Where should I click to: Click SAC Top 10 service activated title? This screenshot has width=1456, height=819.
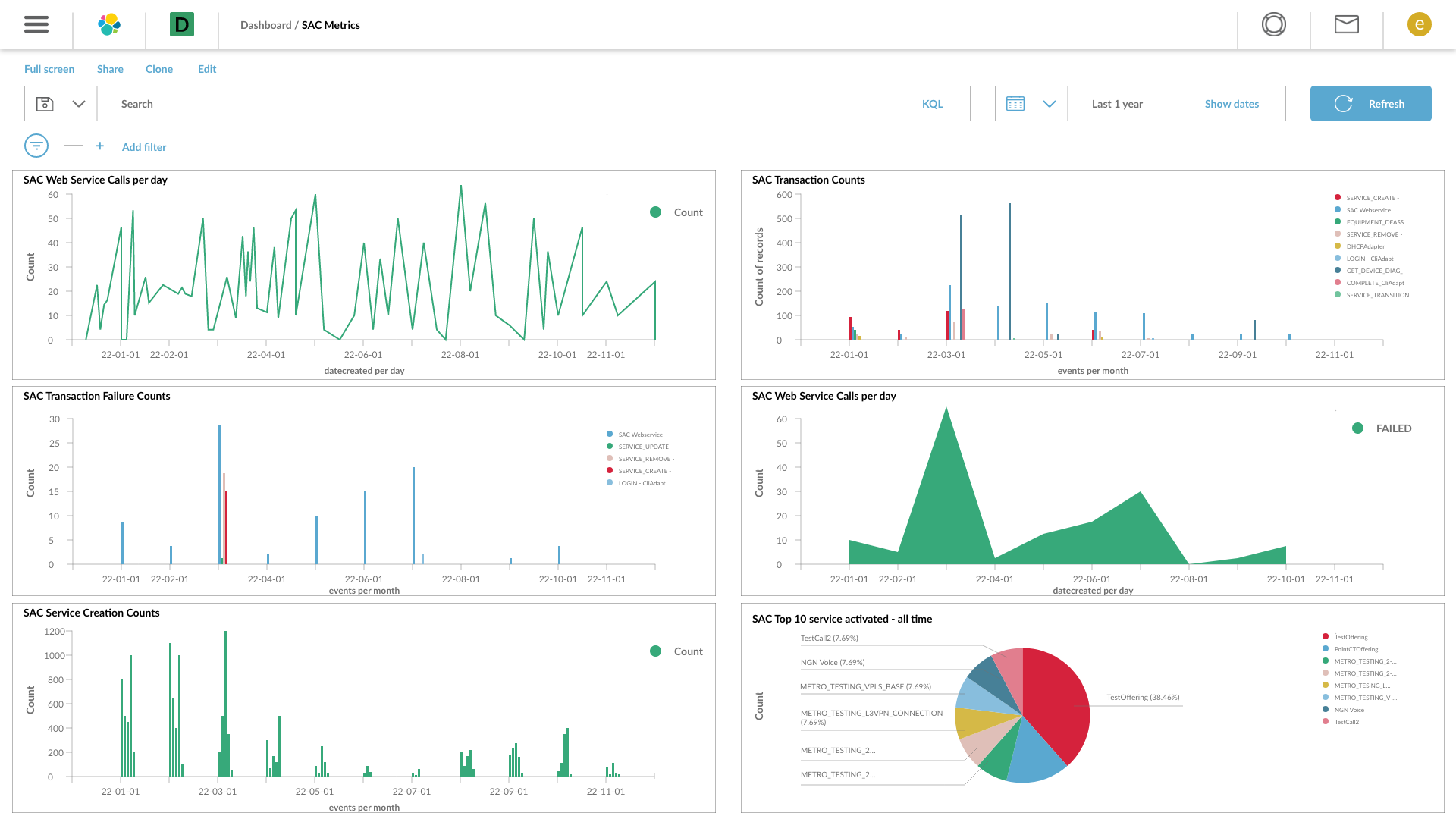click(842, 619)
